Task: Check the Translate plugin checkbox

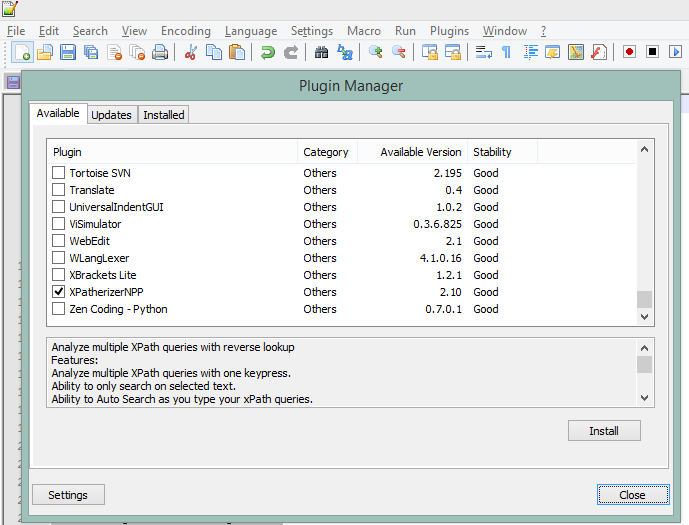Action: click(x=58, y=190)
